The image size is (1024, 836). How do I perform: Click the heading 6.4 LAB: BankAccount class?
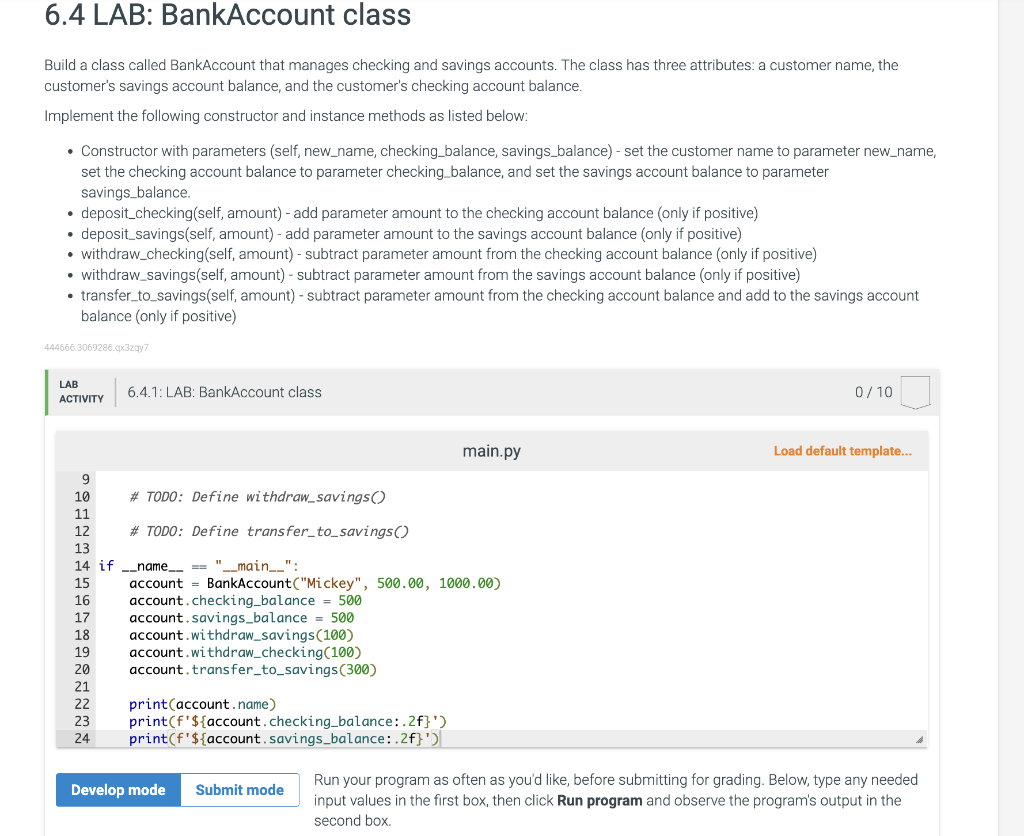(x=226, y=16)
